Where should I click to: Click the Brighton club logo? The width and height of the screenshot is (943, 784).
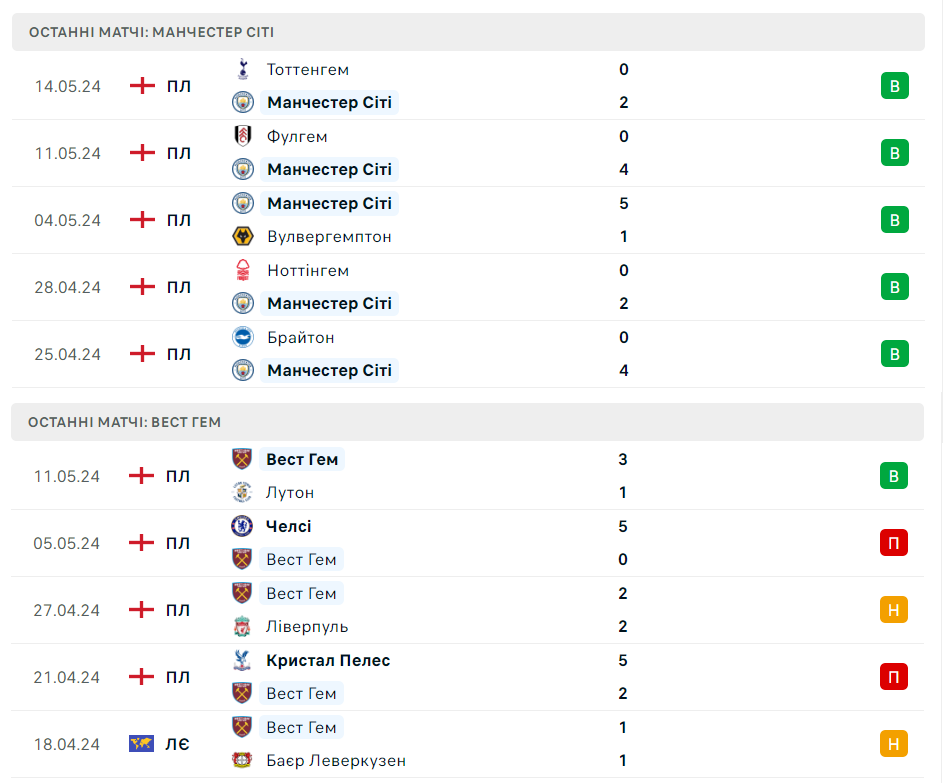point(243,337)
